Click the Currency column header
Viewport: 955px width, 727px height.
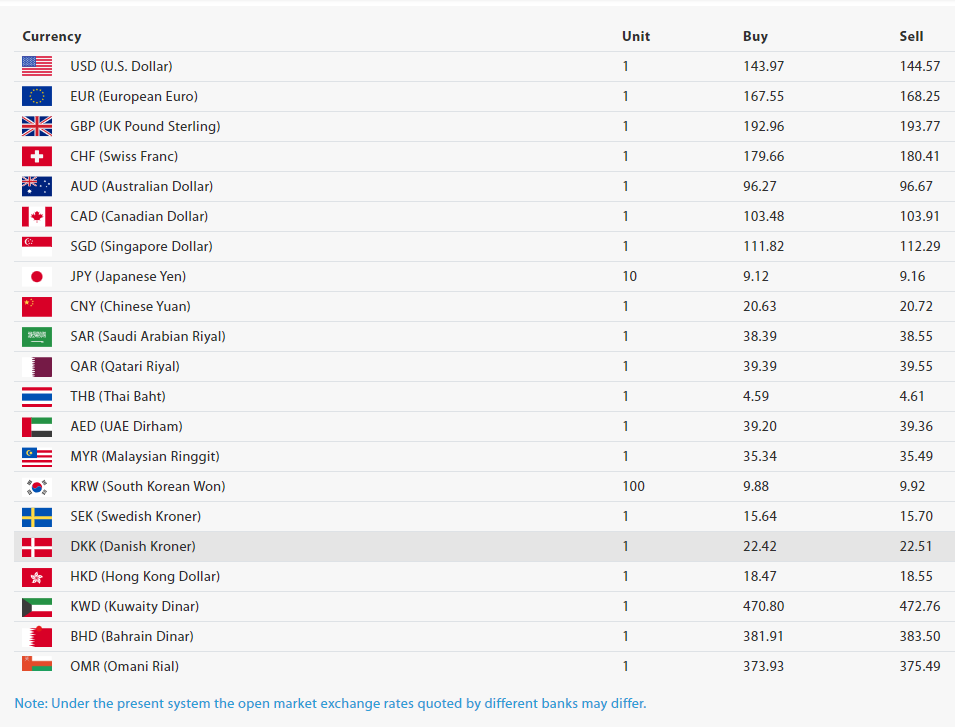tap(52, 36)
